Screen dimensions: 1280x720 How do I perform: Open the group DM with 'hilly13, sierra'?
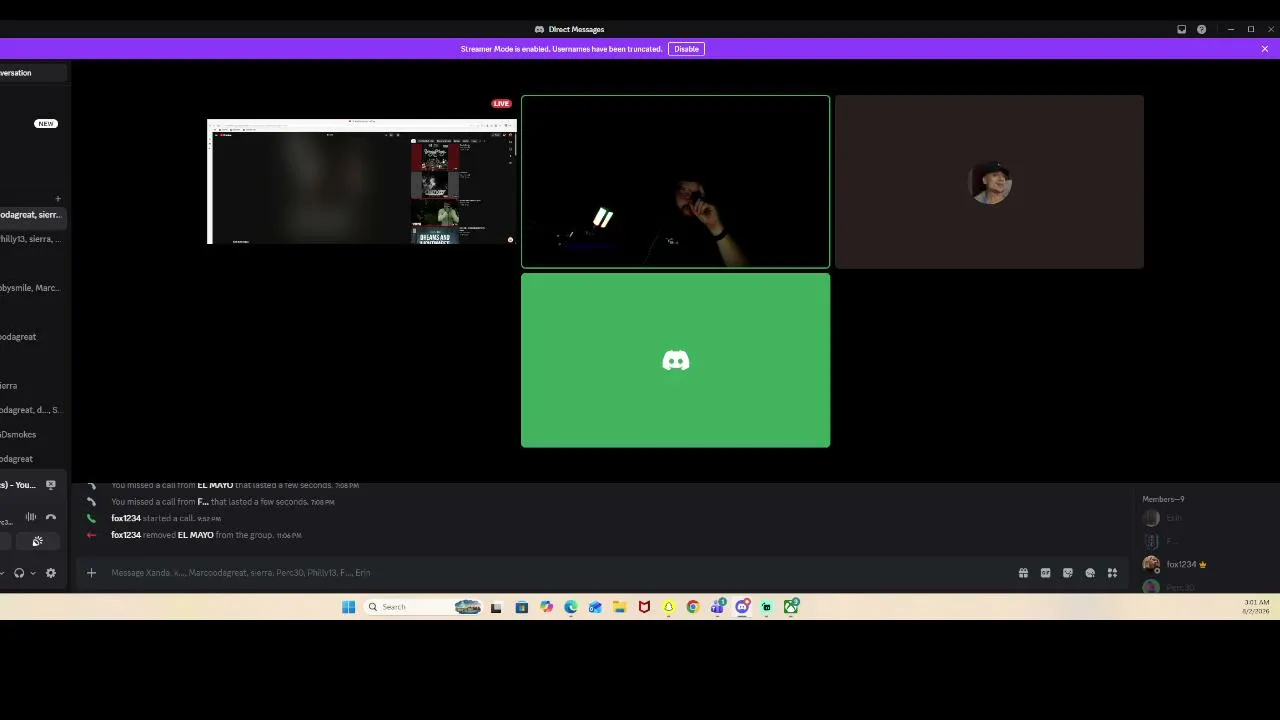coord(32,239)
